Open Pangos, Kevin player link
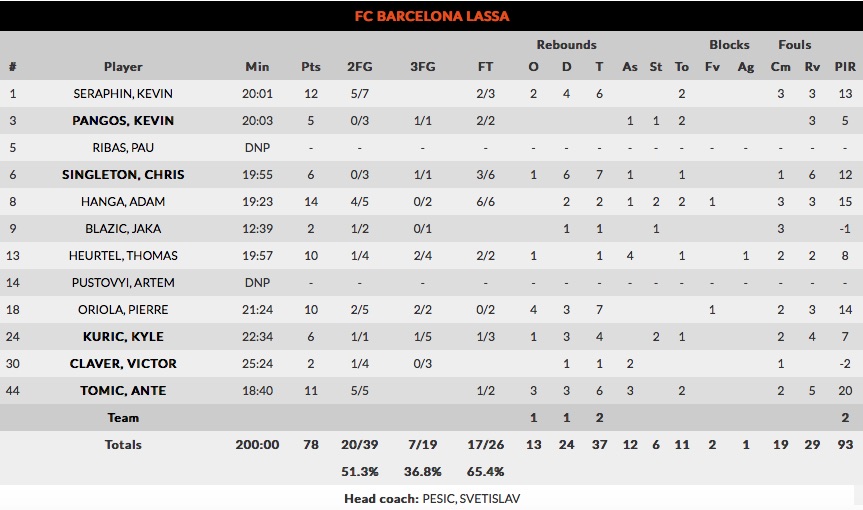The width and height of the screenshot is (863, 510). tap(123, 121)
